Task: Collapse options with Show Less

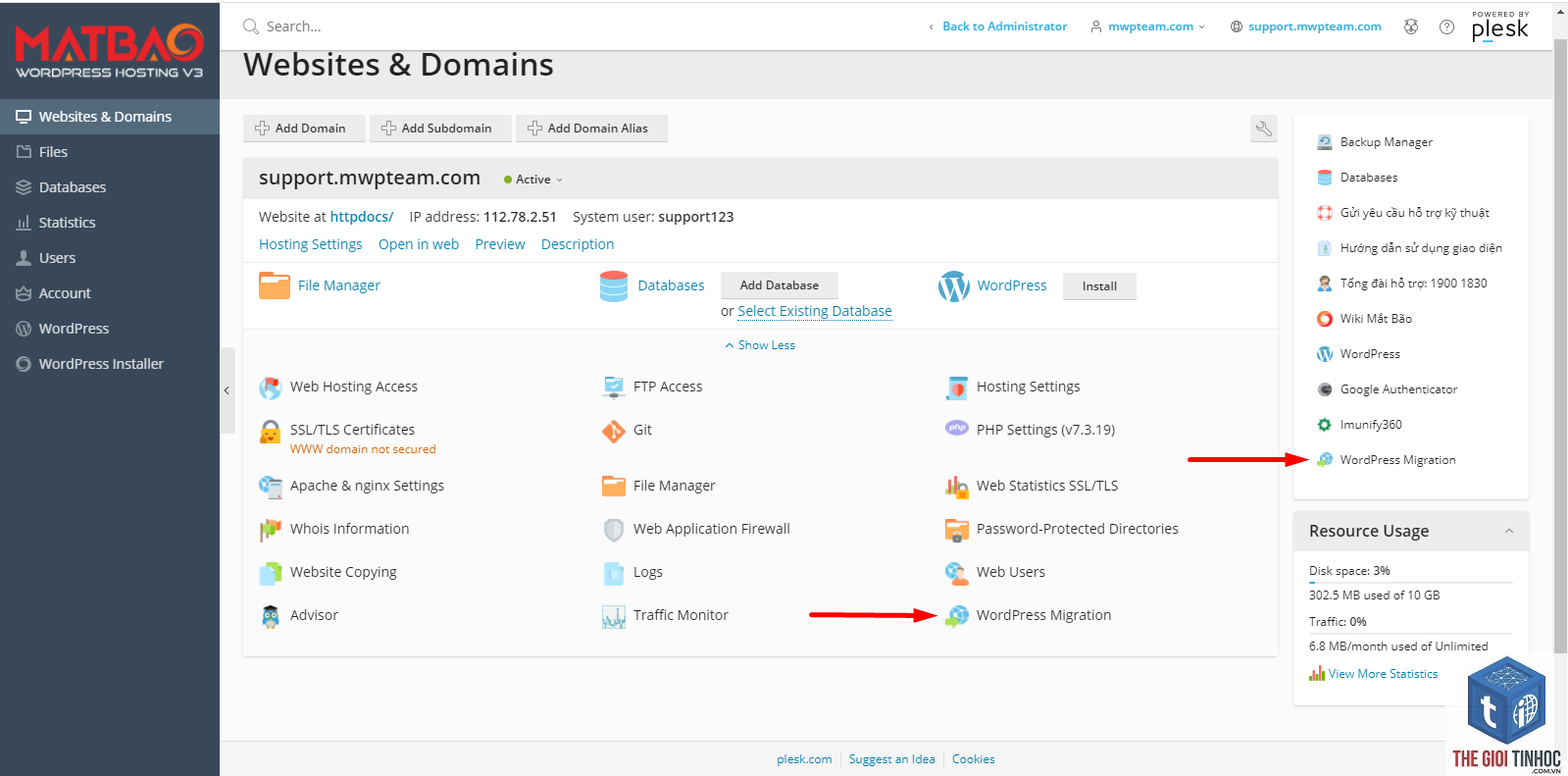Action: click(760, 345)
